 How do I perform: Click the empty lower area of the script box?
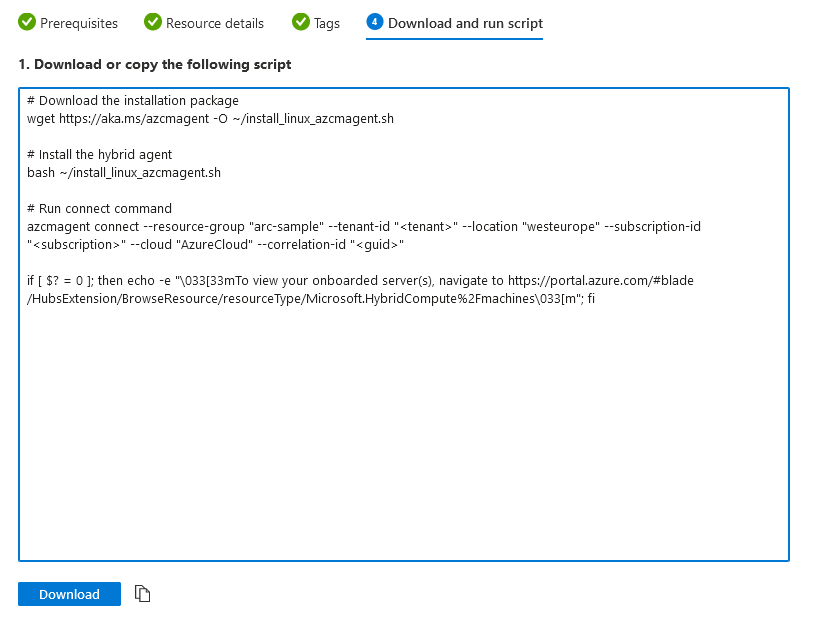(404, 433)
